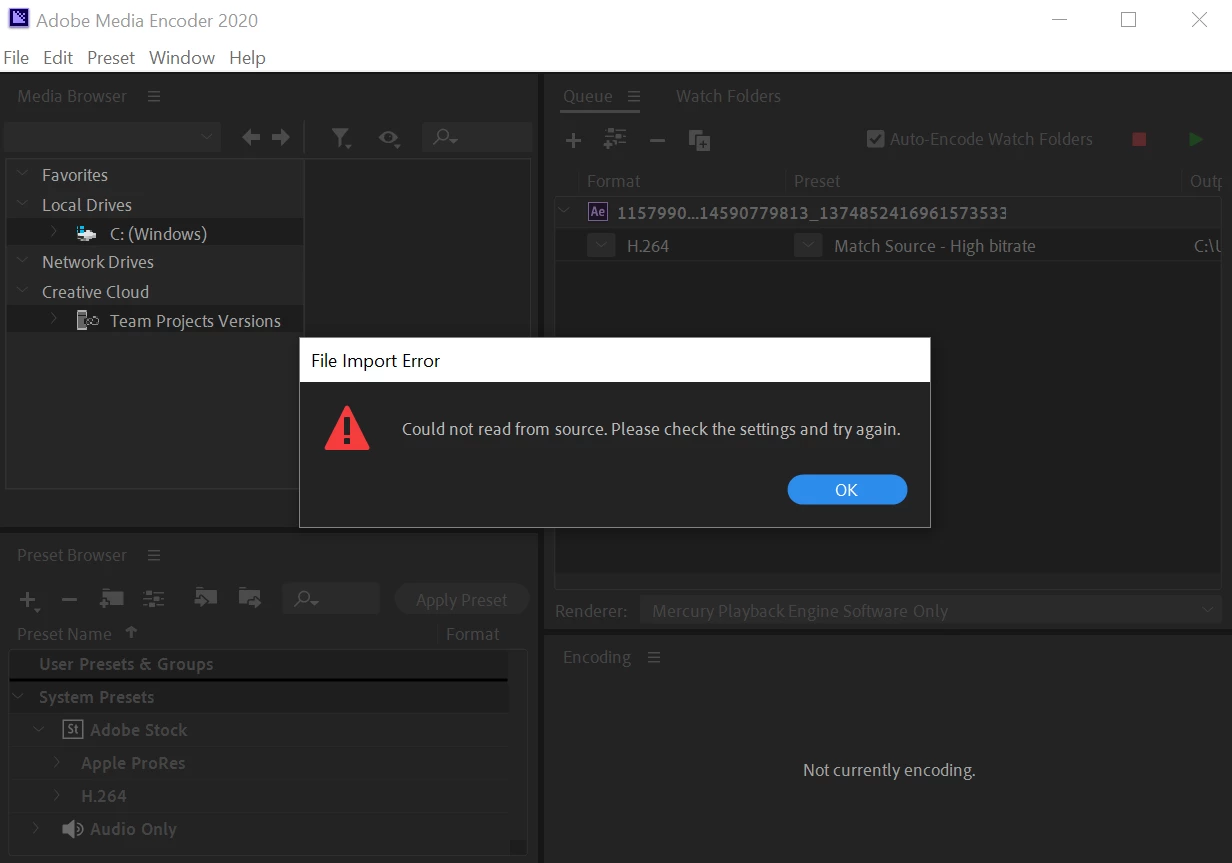This screenshot has width=1232, height=863.
Task: Click the Preset column header in Queue
Action: 817,181
